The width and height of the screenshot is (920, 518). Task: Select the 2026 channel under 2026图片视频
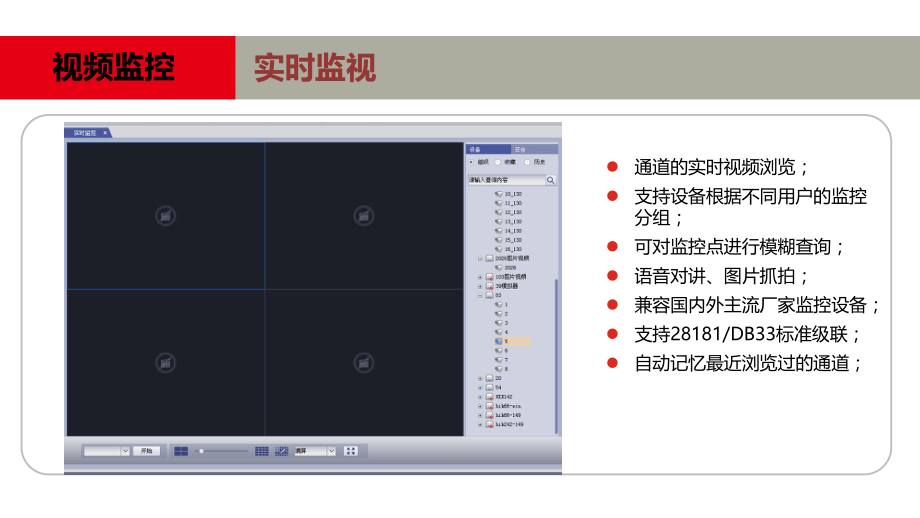[x=506, y=268]
